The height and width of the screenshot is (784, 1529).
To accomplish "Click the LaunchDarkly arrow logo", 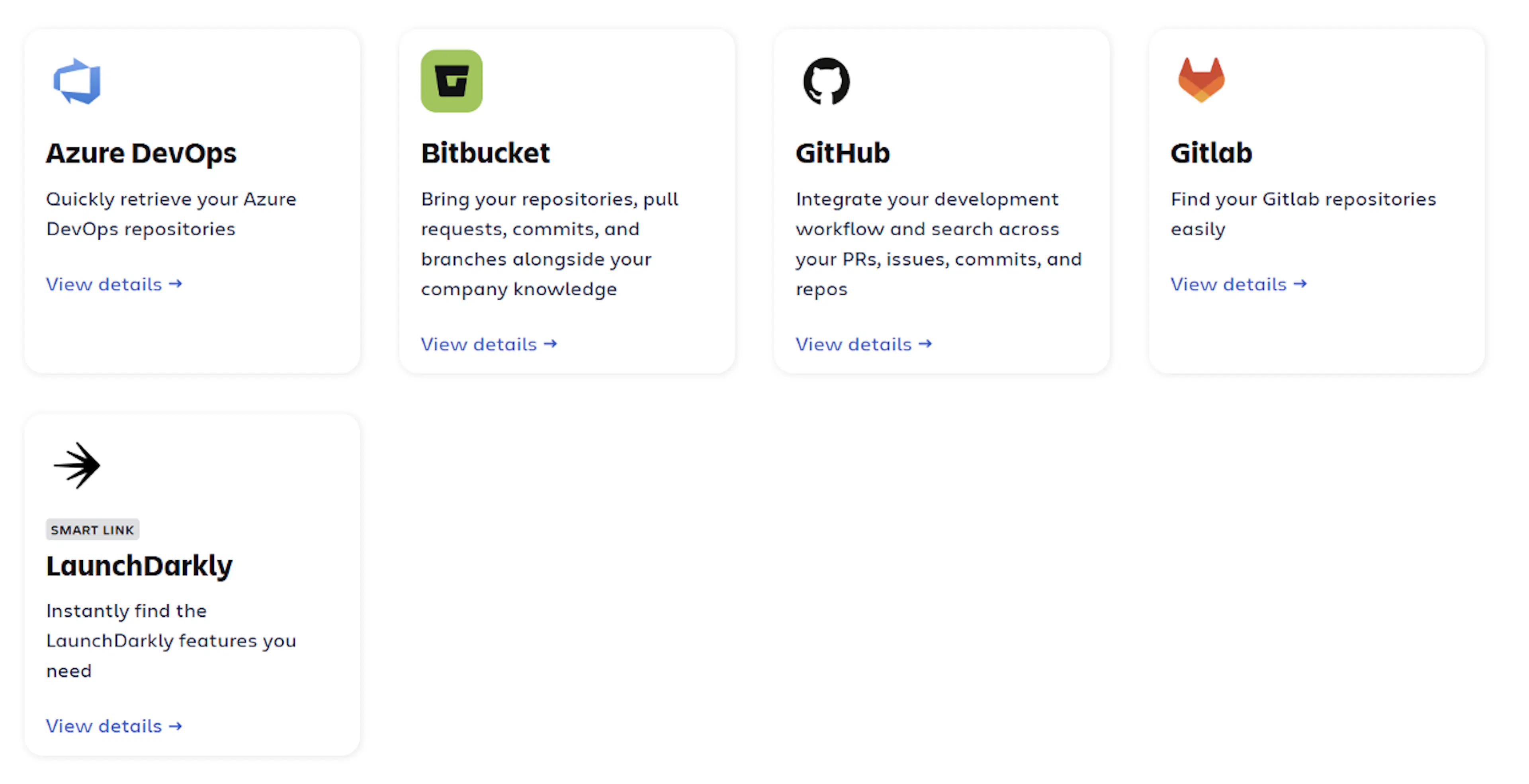I will pyautogui.click(x=77, y=465).
